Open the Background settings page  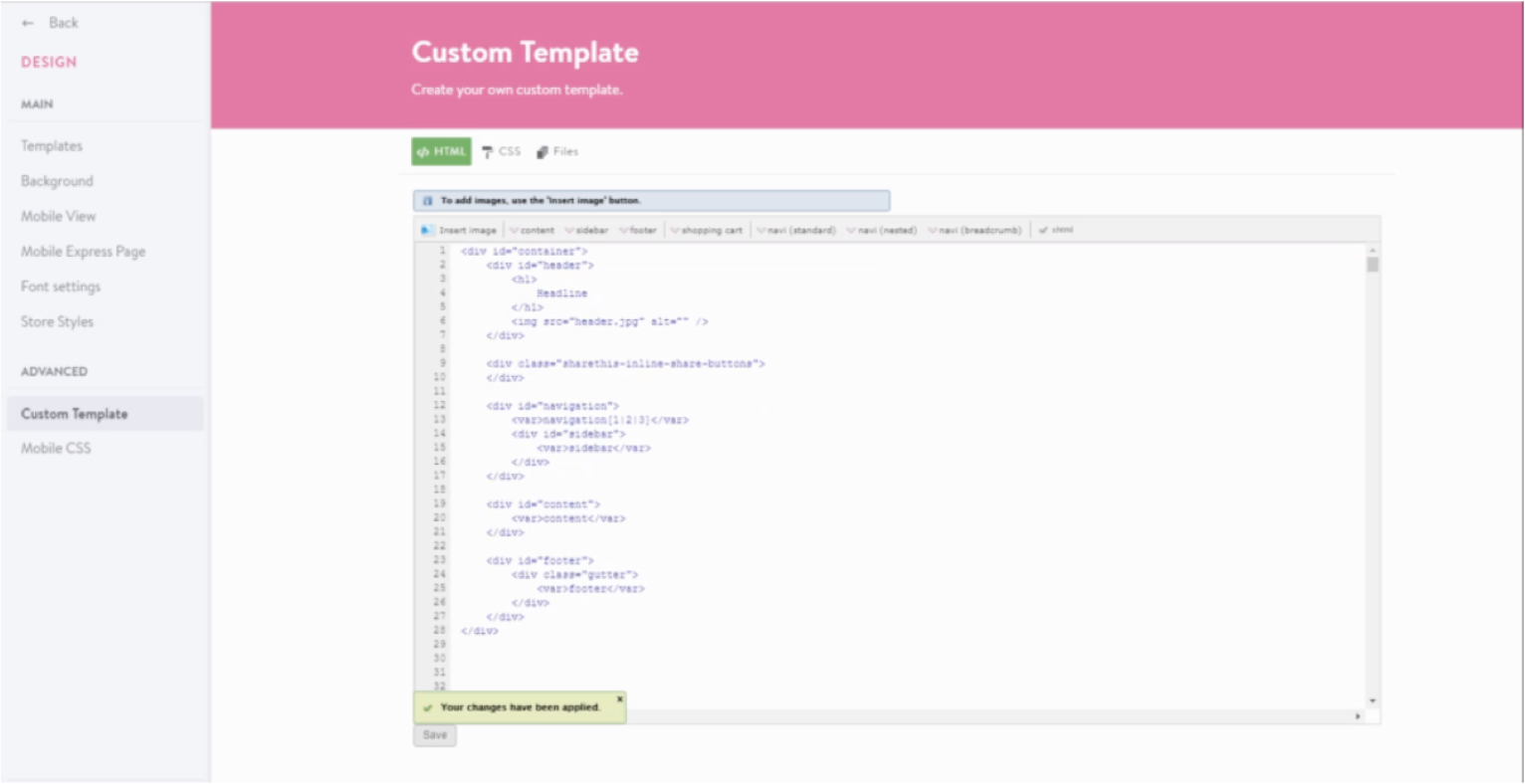(57, 181)
